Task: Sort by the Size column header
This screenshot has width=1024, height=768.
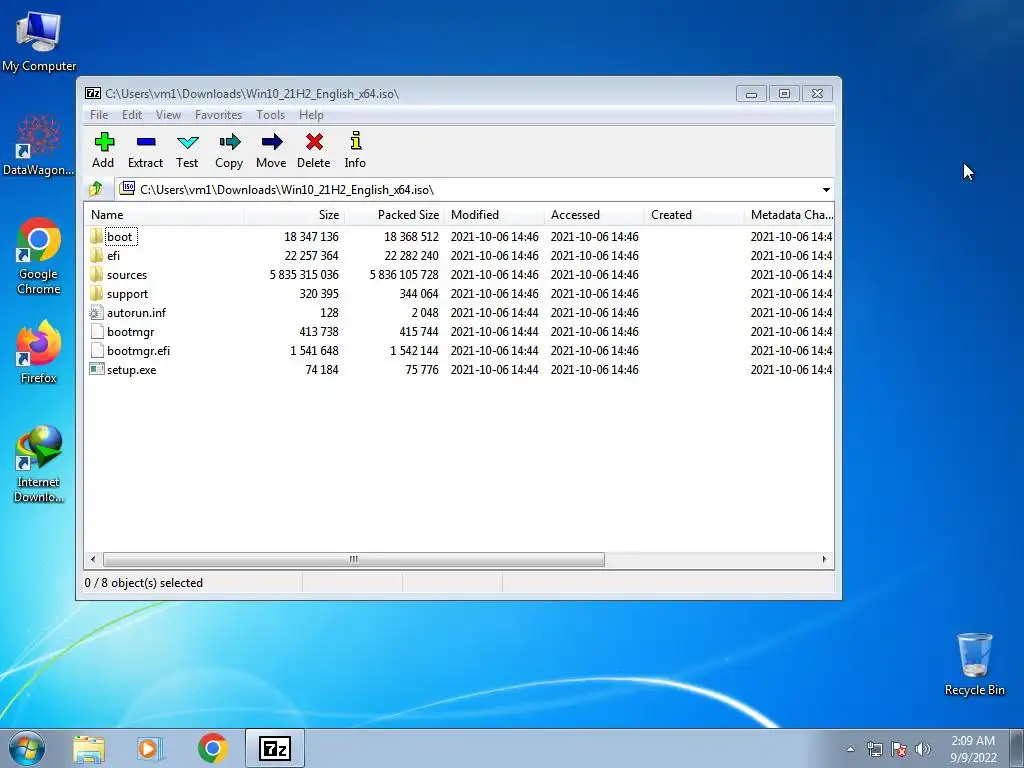Action: tap(295, 215)
